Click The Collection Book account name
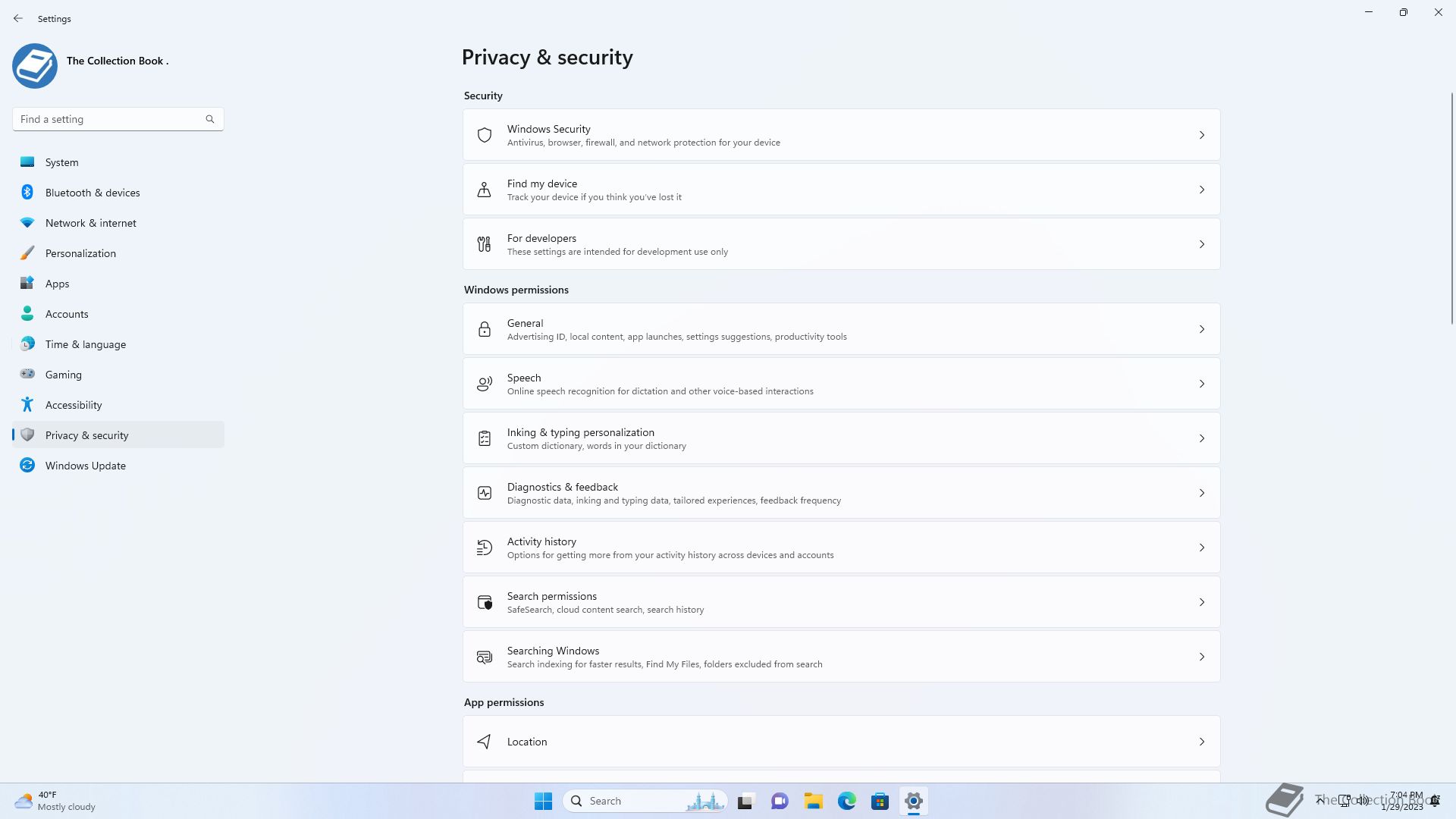Image resolution: width=1456 pixels, height=819 pixels. coord(117,61)
